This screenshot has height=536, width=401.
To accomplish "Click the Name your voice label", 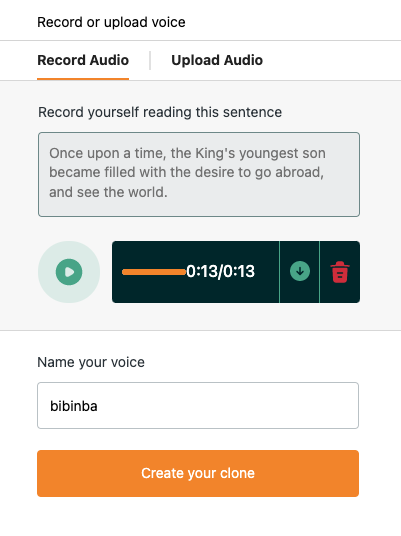I will pos(91,362).
